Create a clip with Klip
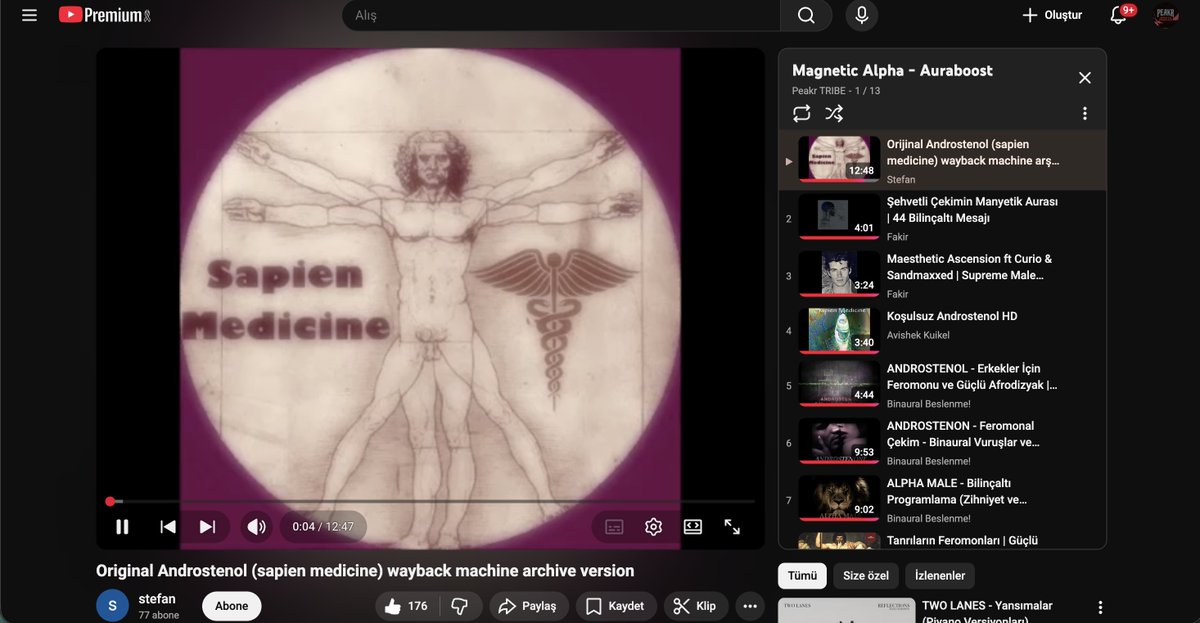Screen dimensions: 1200x623 coord(695,606)
